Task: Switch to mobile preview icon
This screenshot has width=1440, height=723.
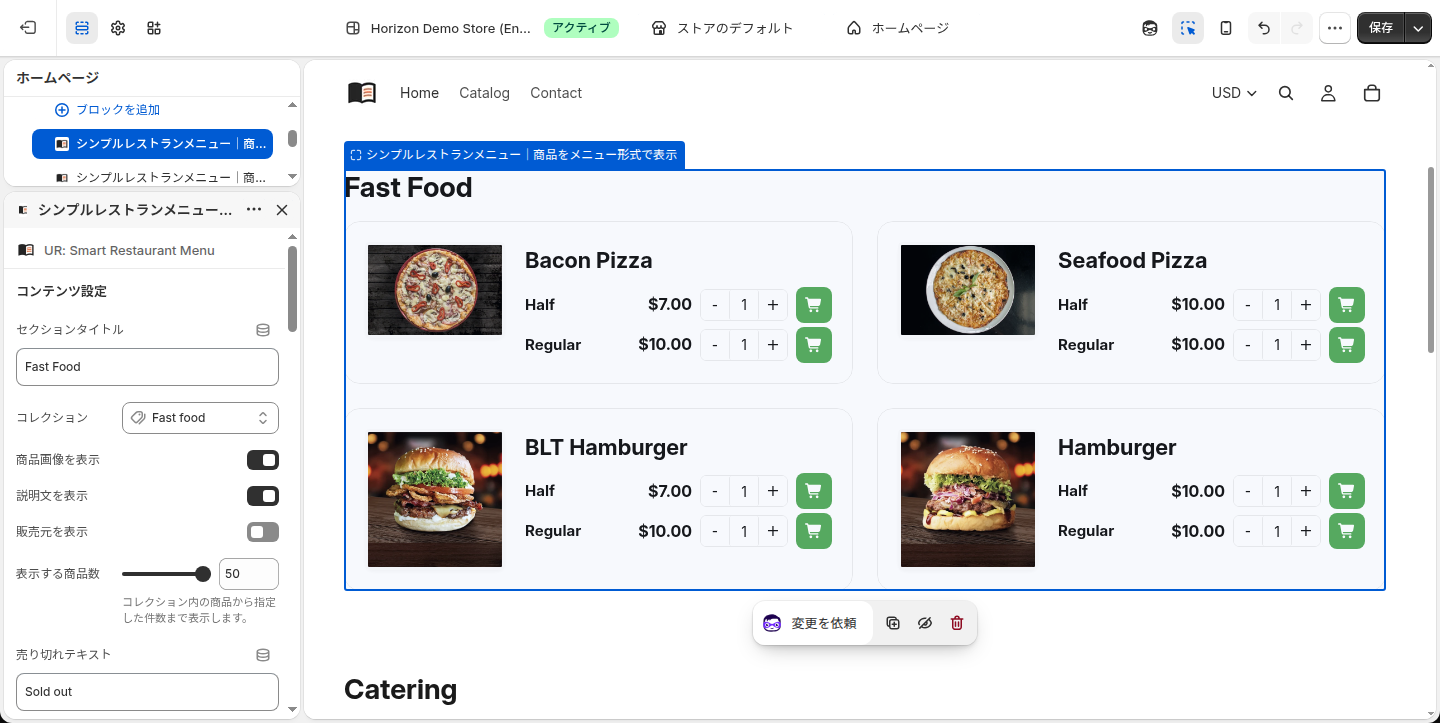Action: point(1226,28)
